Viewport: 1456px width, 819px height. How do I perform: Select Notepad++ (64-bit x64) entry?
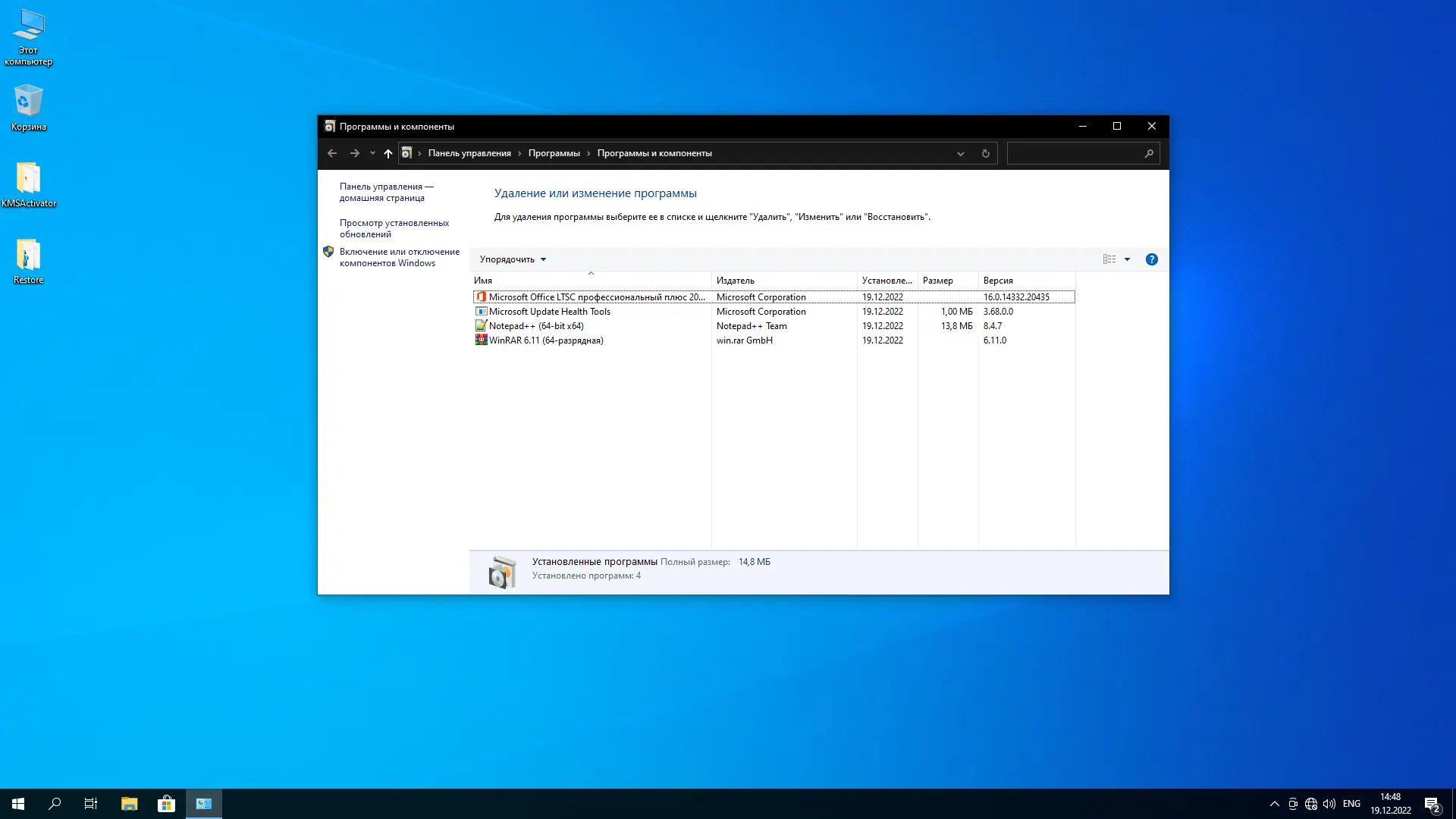click(x=536, y=326)
